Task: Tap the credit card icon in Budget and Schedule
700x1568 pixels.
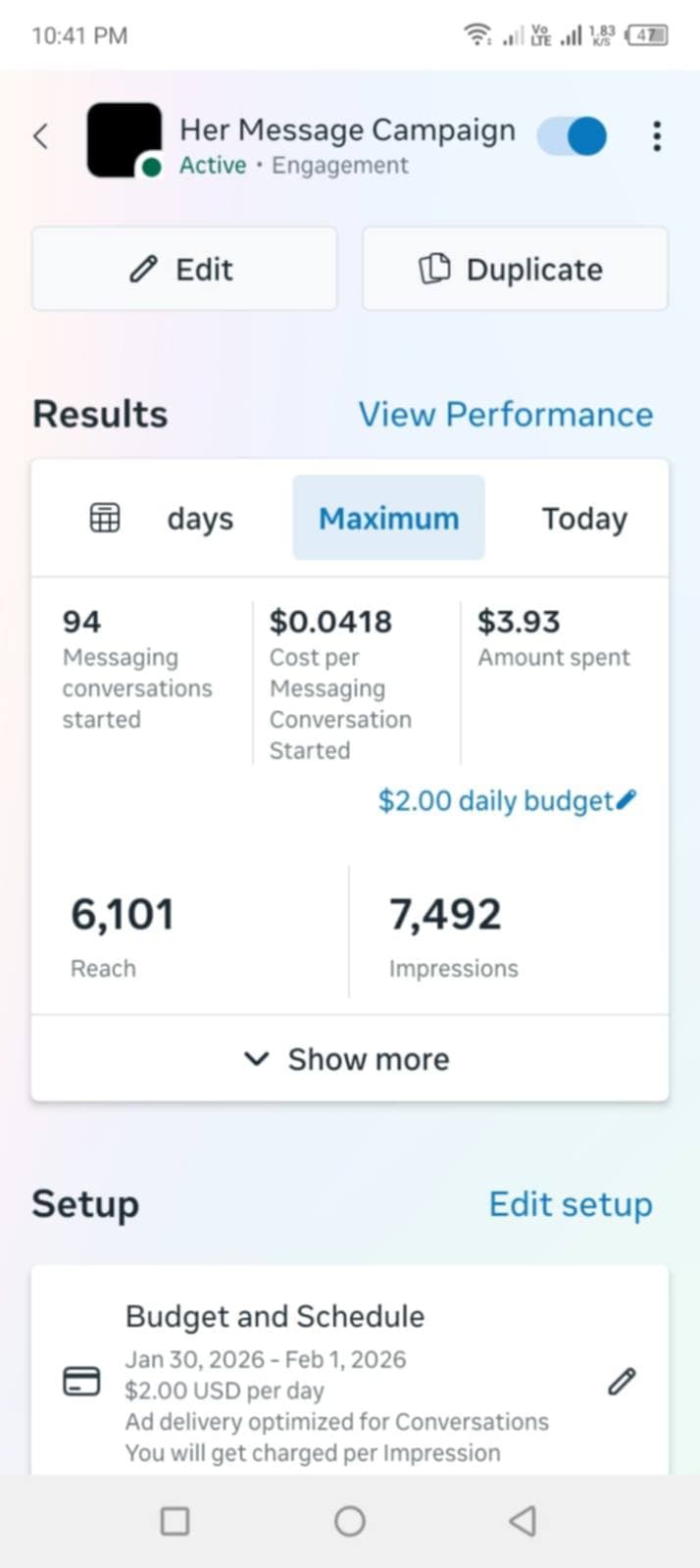Action: pyautogui.click(x=81, y=1382)
